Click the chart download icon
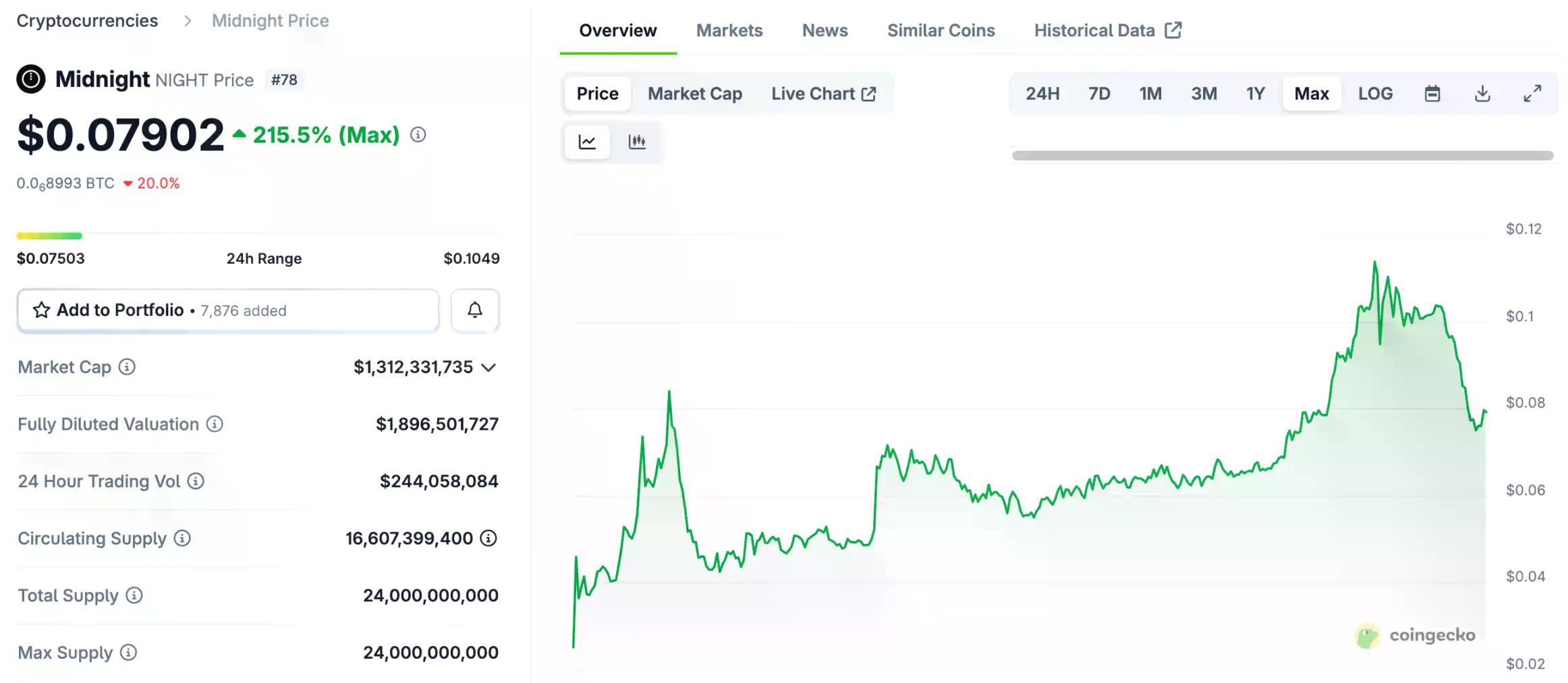The height and width of the screenshot is (683, 1568). coord(1483,93)
